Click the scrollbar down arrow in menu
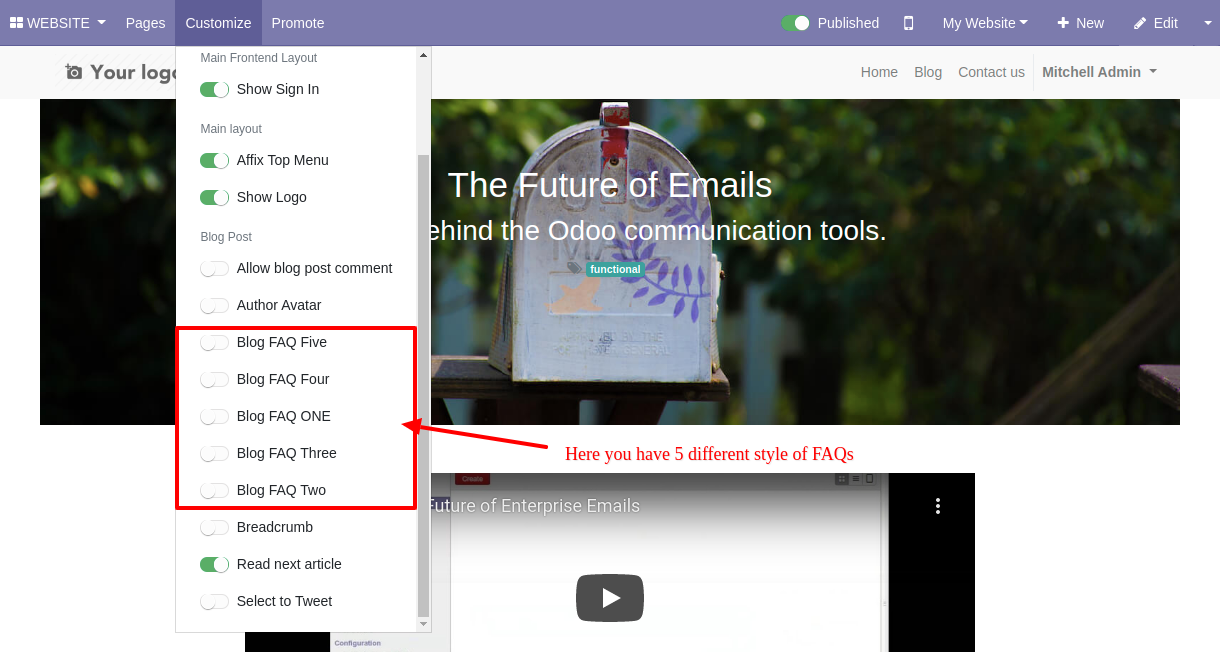Screen dimensions: 1220x652 [423, 624]
